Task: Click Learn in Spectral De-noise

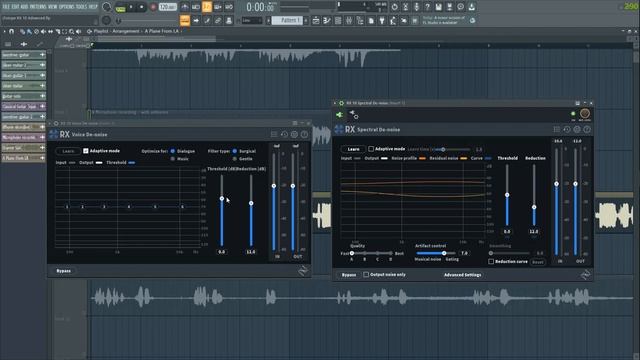Action: [353, 149]
